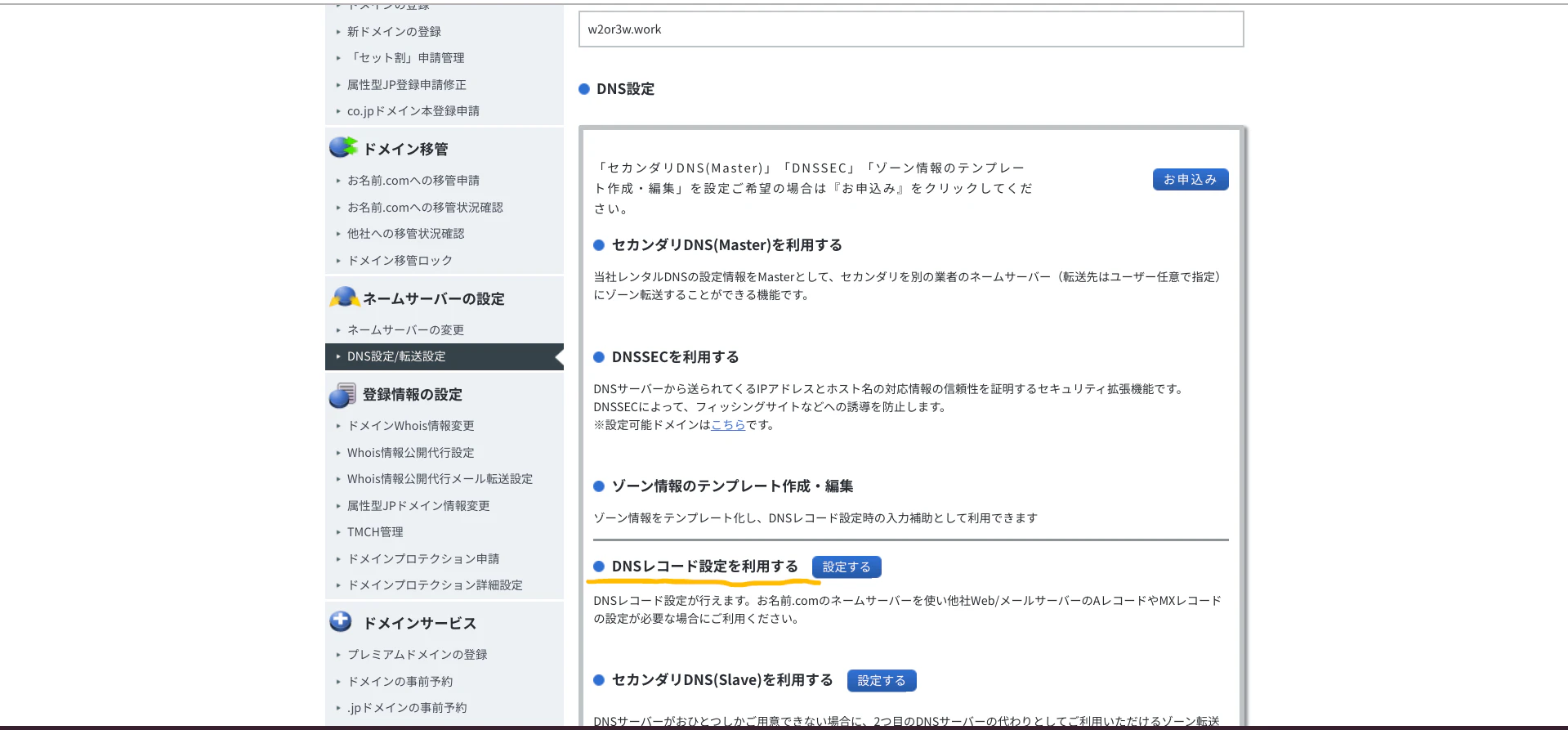Screen dimensions: 1568x730
Task: Click the ネームサーバーの設定 section icon
Action: pos(344,297)
